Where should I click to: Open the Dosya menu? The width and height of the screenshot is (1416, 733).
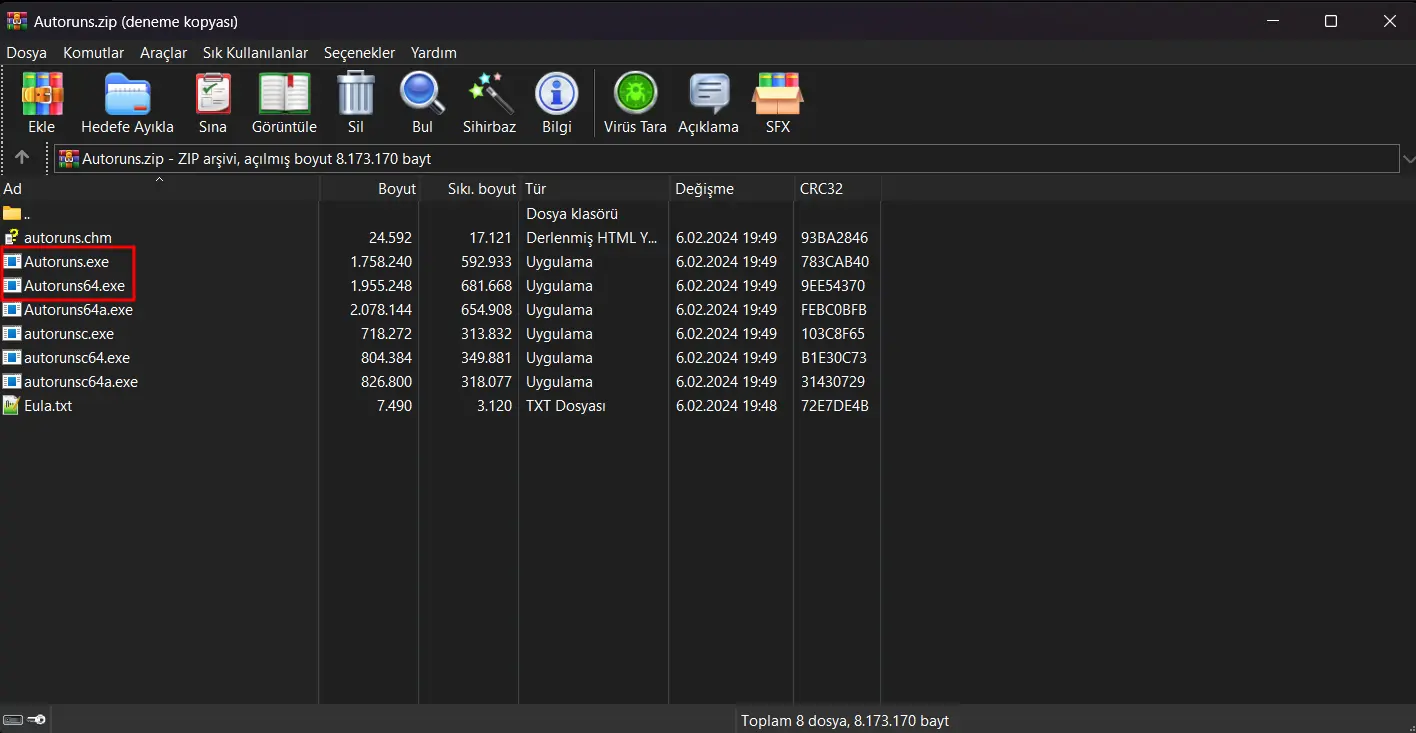(27, 53)
